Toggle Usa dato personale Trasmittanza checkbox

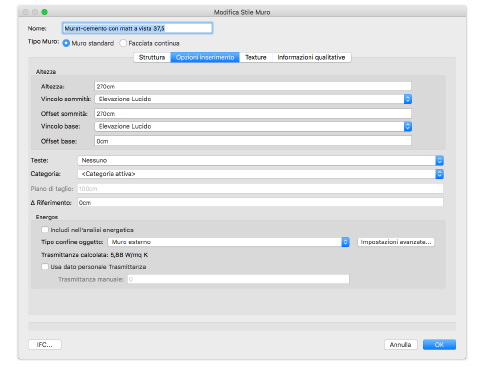(45, 267)
